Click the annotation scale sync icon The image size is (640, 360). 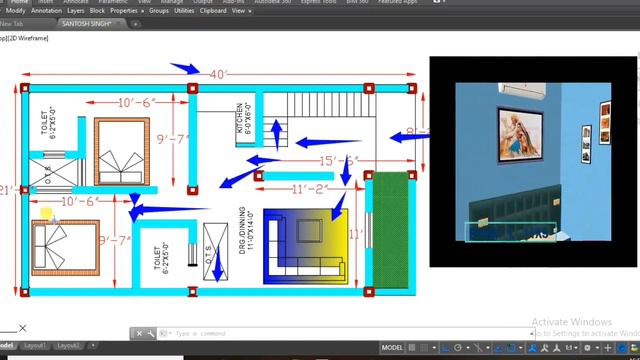pos(556,348)
